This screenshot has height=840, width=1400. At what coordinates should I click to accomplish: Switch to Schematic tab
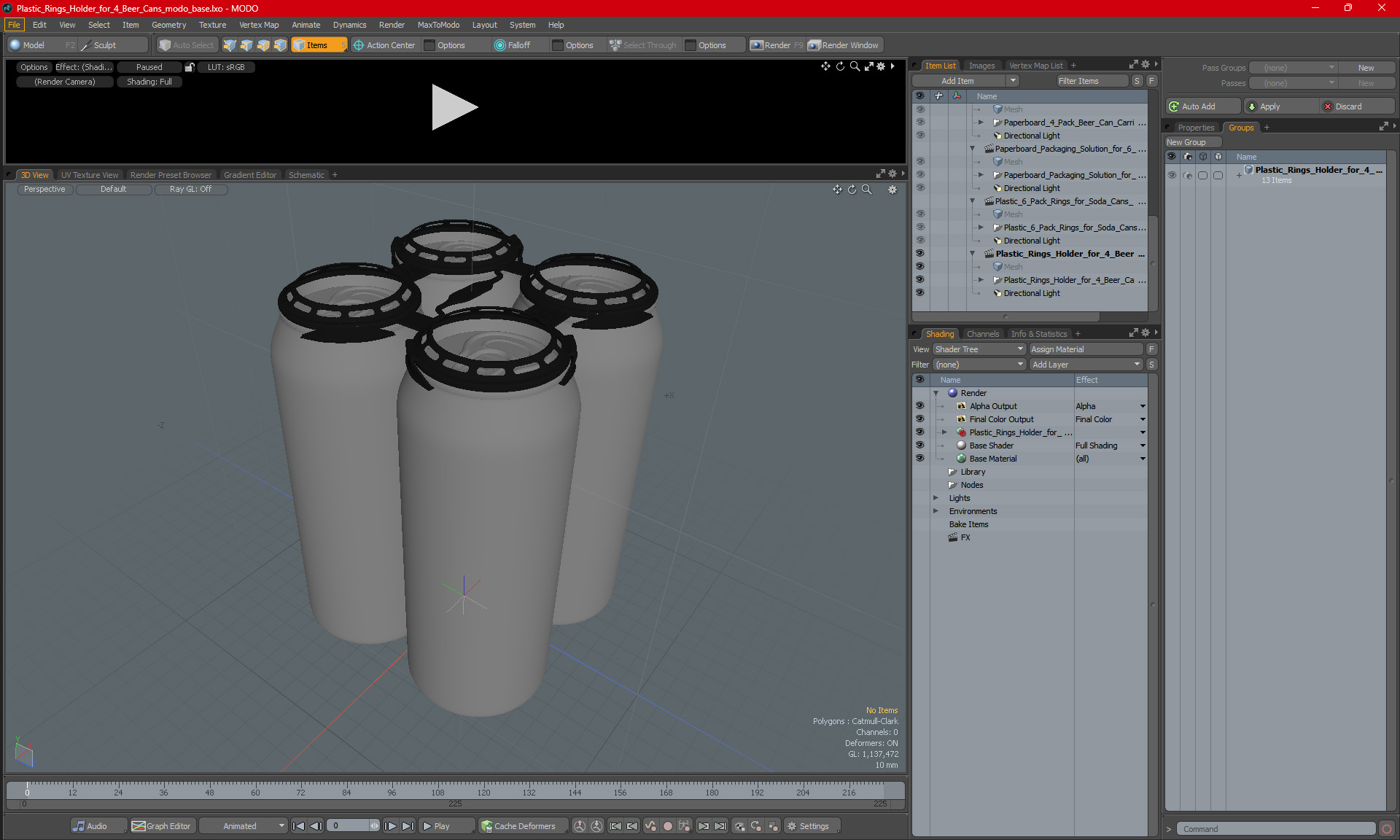[x=306, y=175]
